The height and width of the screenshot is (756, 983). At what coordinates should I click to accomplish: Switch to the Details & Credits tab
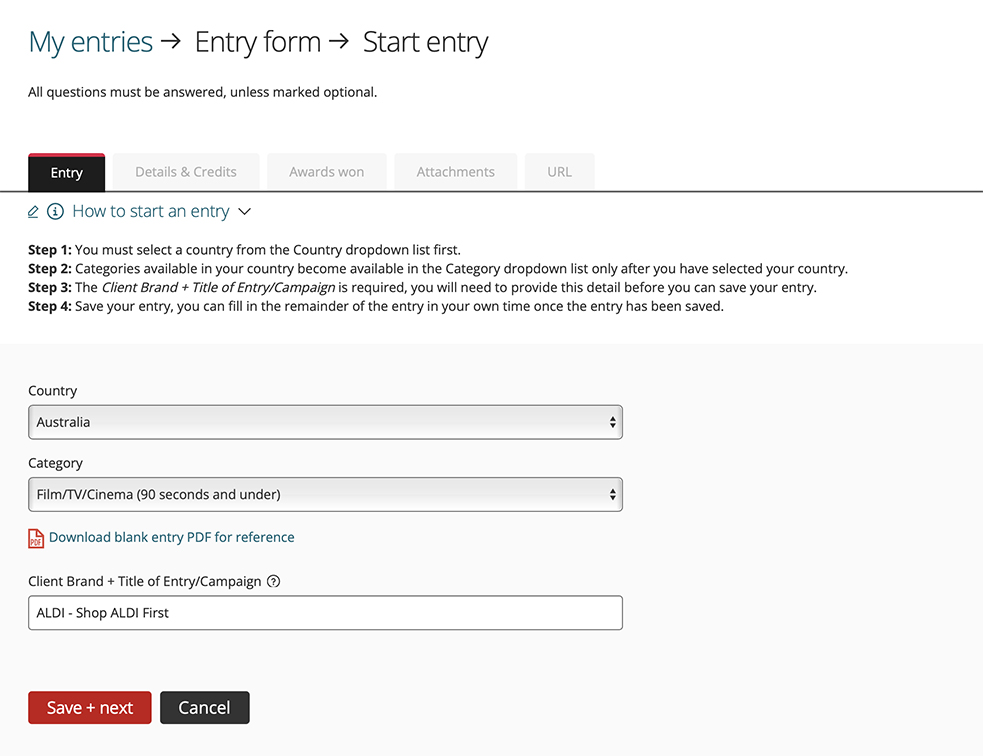(x=186, y=172)
